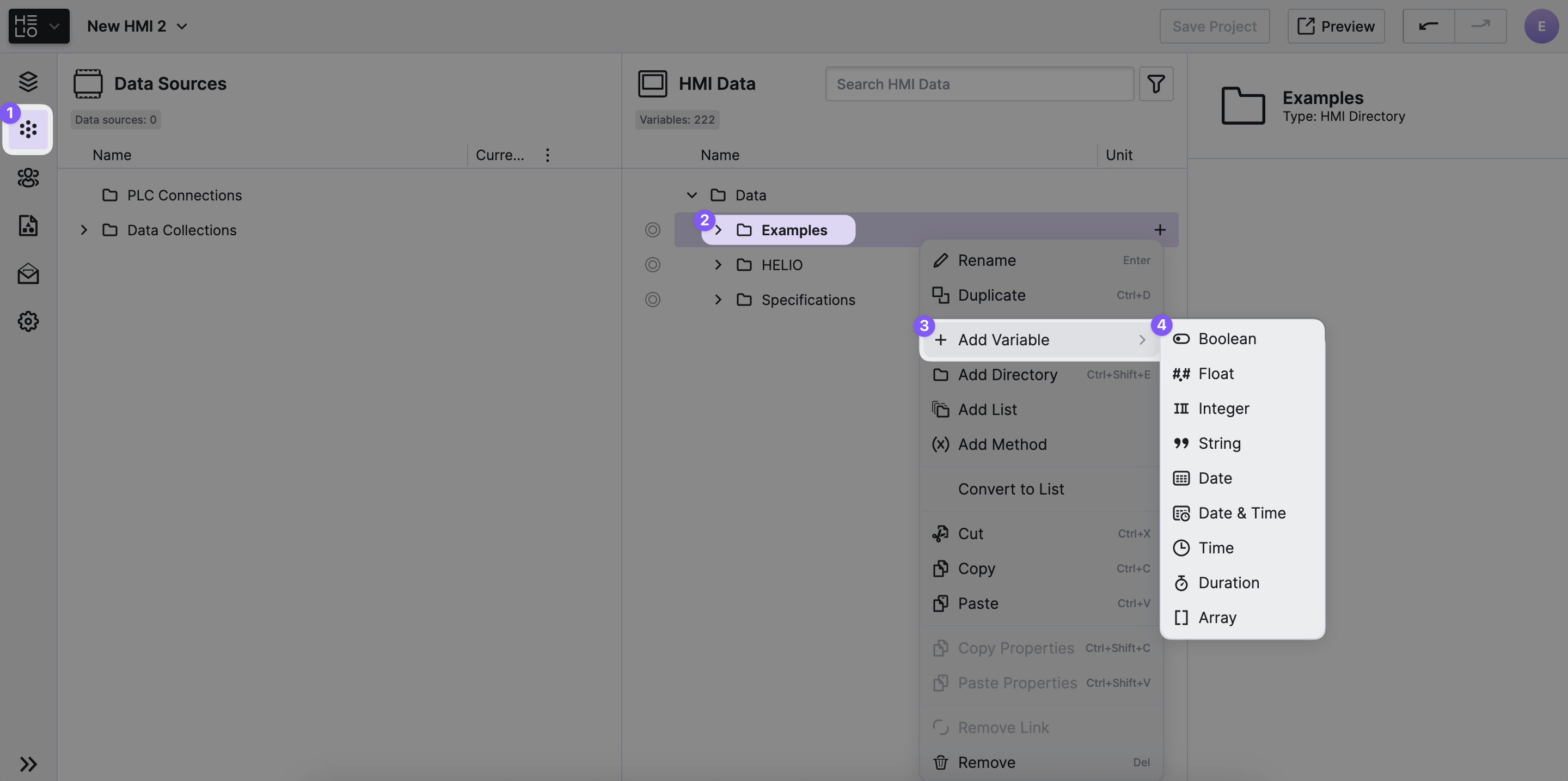Choose Add Directory in context menu
Viewport: 1568px width, 781px height.
tap(1007, 375)
